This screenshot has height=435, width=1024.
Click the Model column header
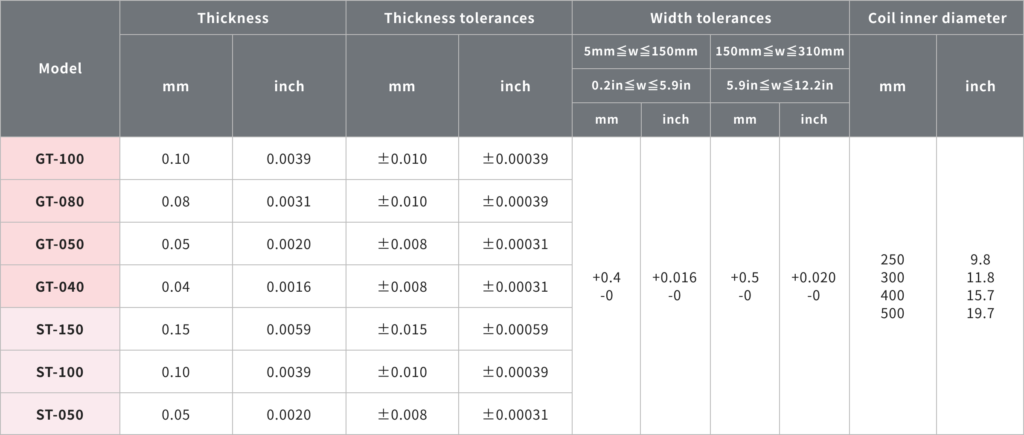click(x=60, y=68)
